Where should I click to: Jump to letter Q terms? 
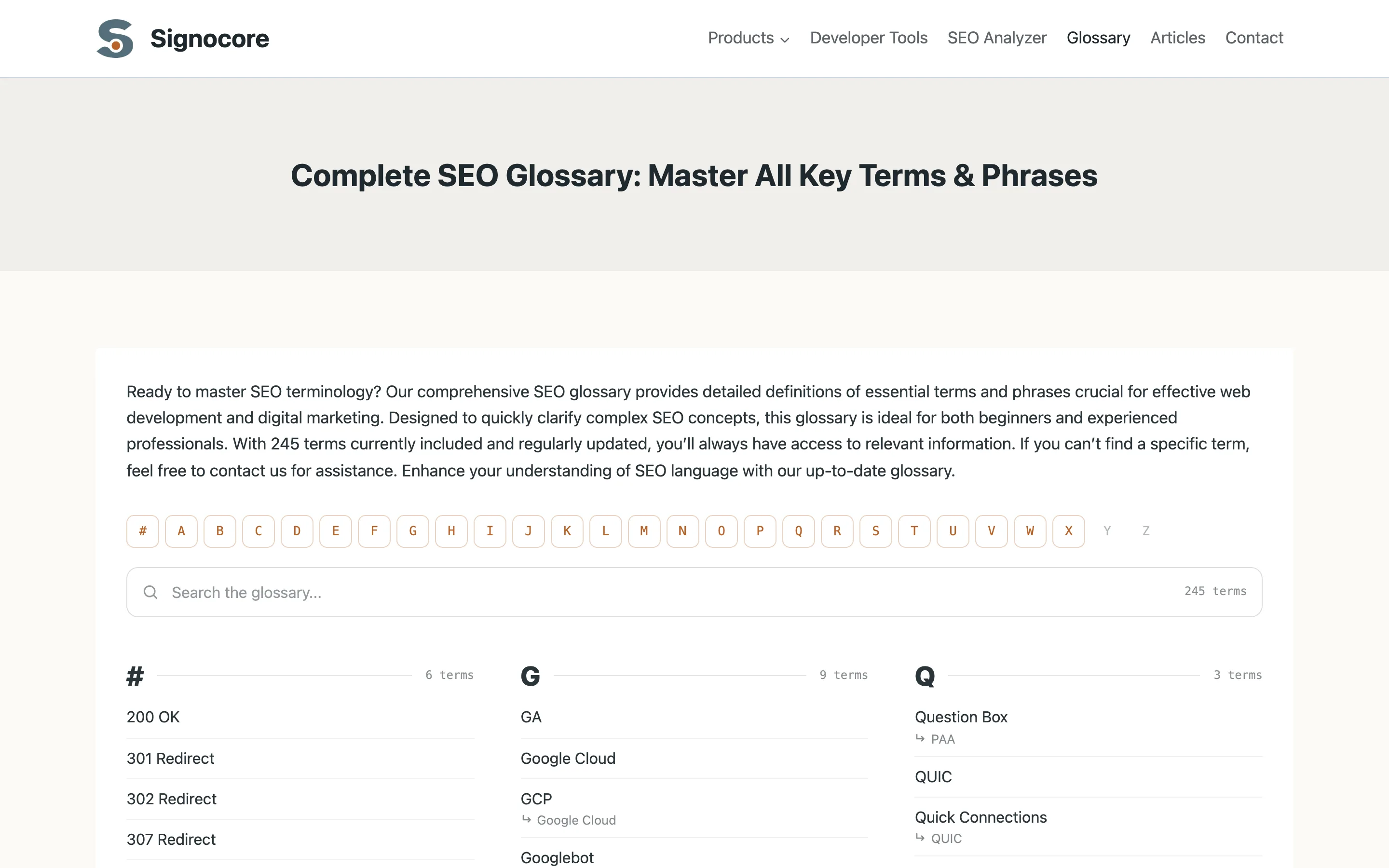click(x=798, y=531)
